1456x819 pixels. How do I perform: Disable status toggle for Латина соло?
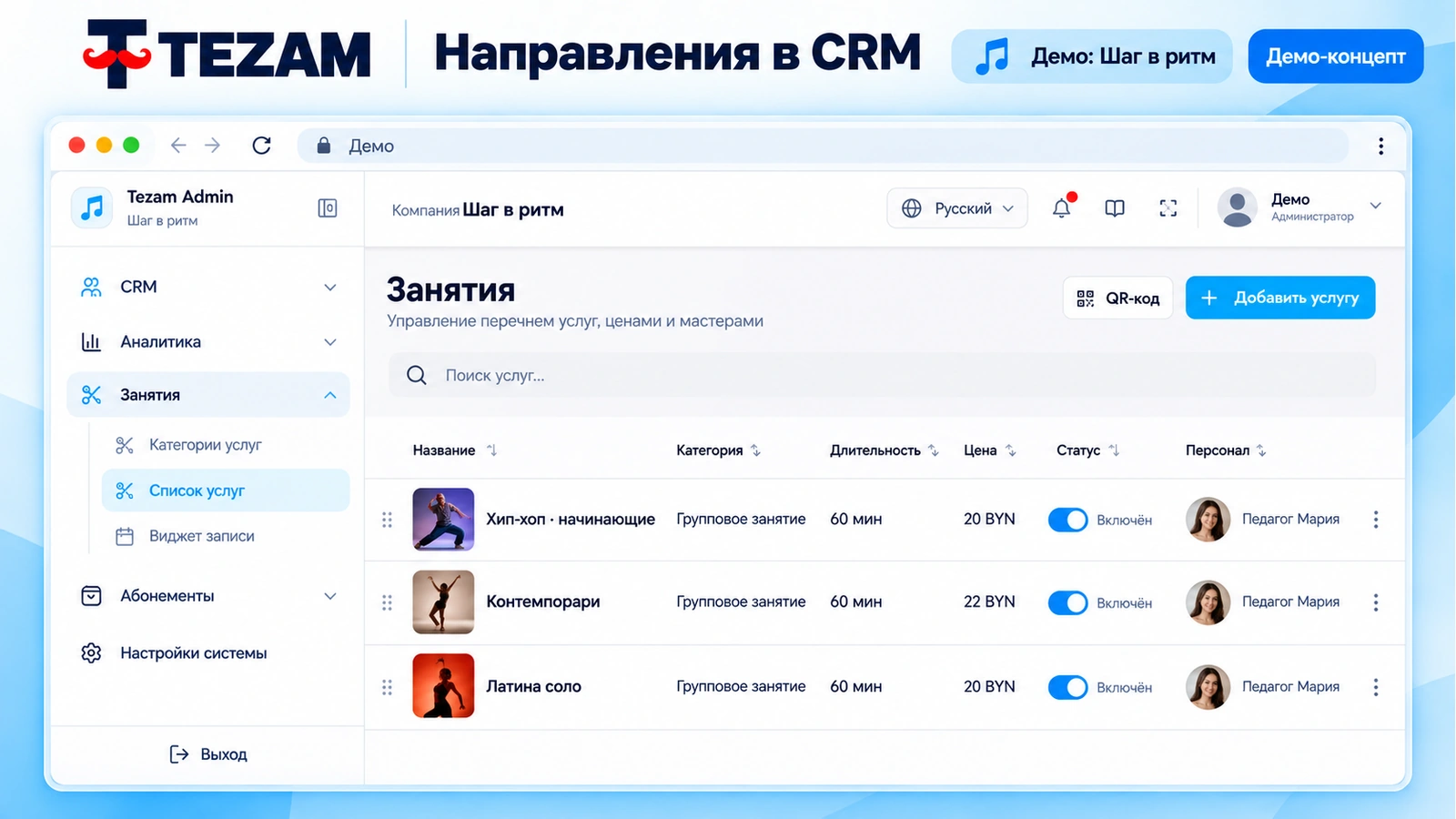click(x=1068, y=687)
